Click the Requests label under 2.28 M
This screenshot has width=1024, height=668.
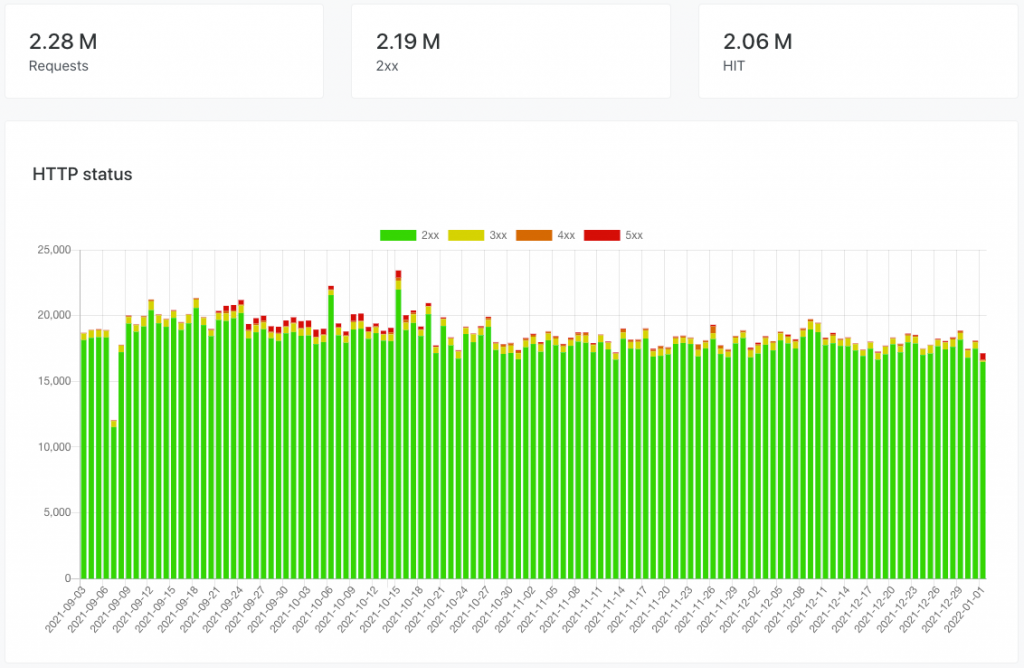[x=58, y=66]
